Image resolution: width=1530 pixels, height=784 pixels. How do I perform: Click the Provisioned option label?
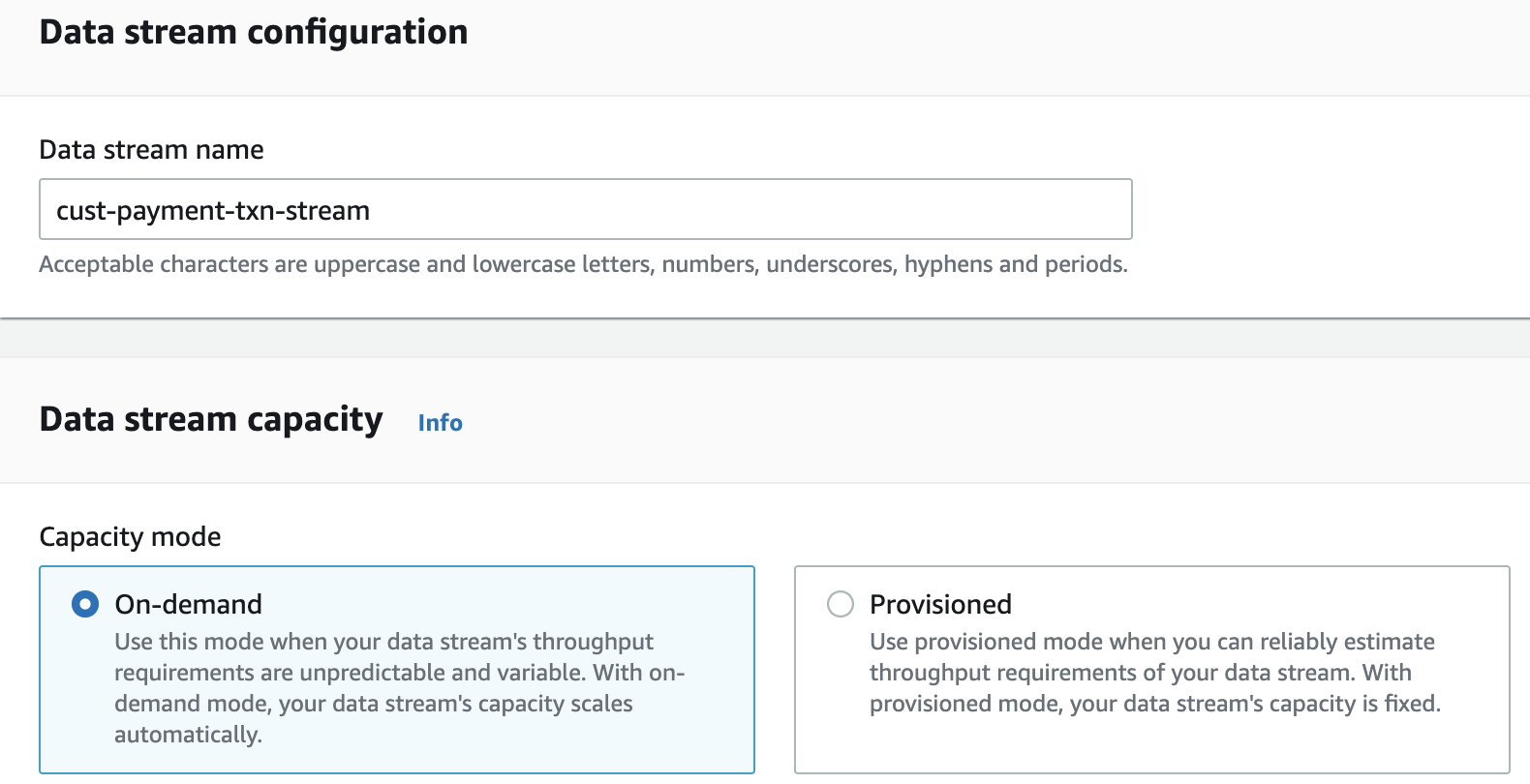point(940,605)
